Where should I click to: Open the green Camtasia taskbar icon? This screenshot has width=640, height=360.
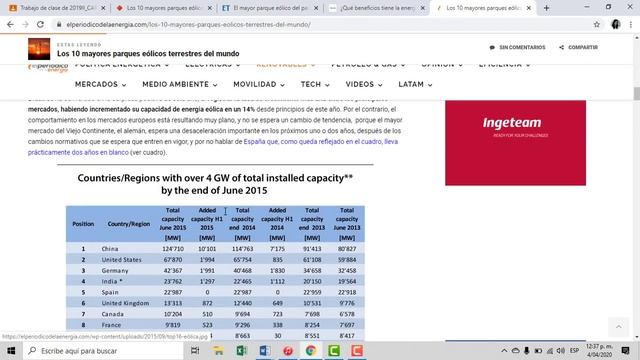(334, 351)
